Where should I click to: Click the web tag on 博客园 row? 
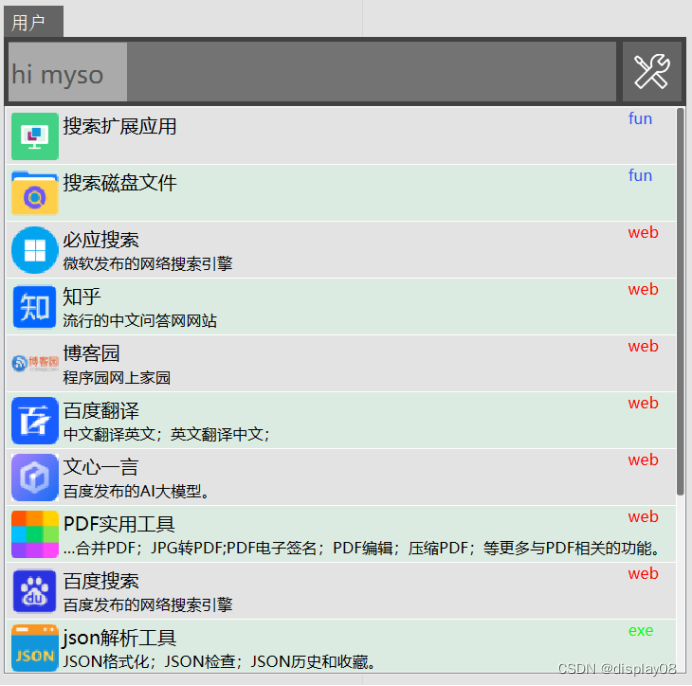tap(643, 347)
